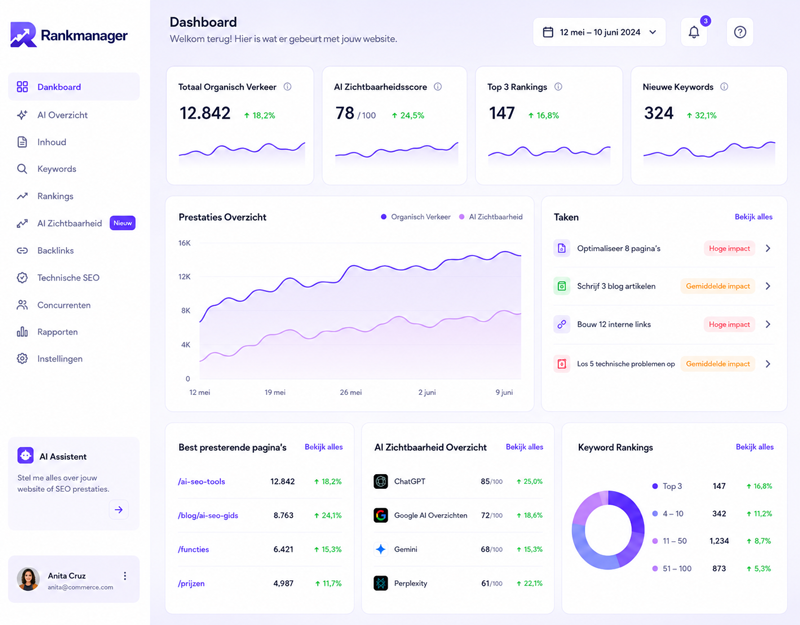
Task: Expand the Schrijf 3 blog artikelen chevron
Action: click(768, 286)
